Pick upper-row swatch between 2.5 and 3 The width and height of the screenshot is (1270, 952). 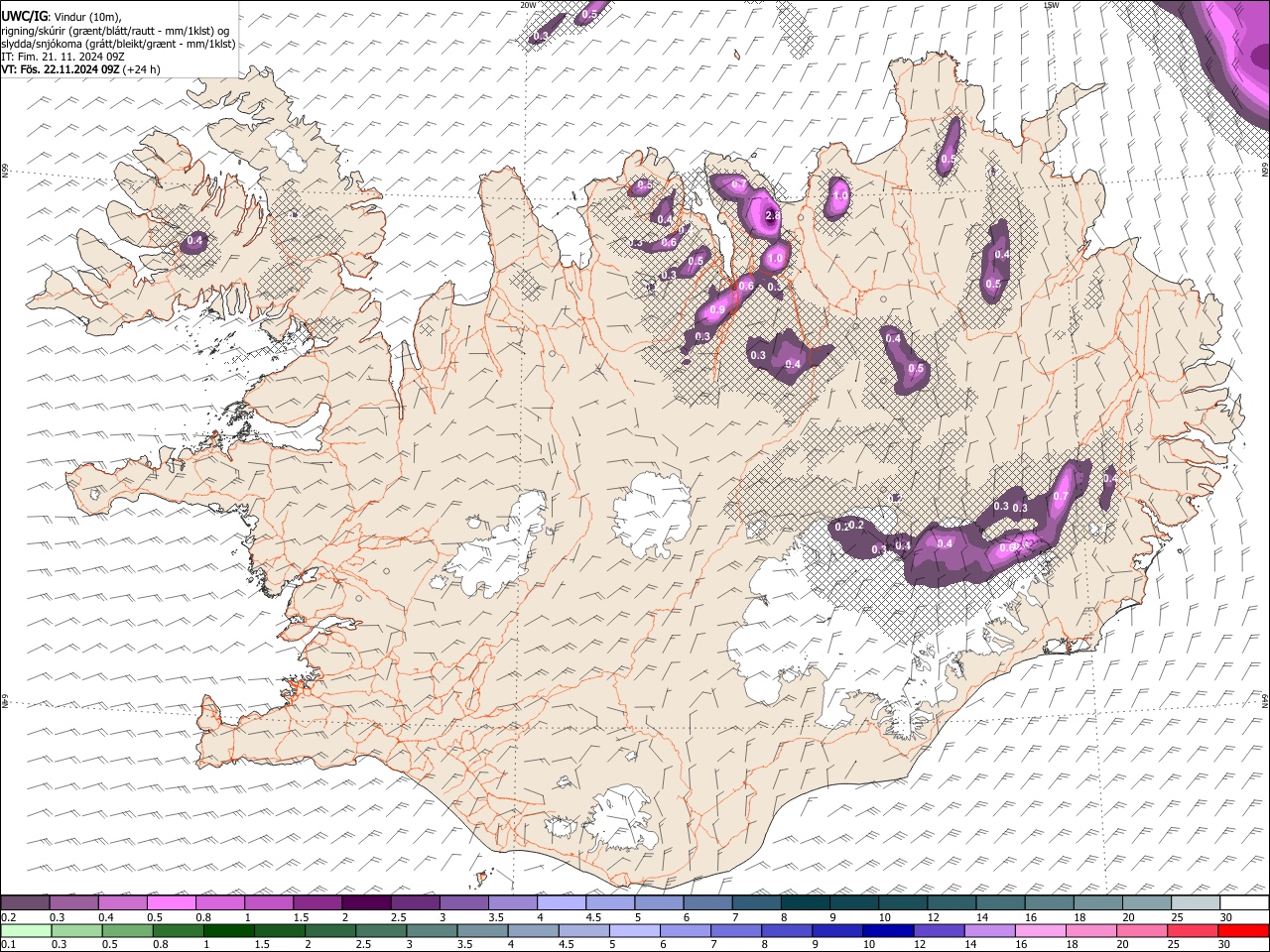click(415, 902)
